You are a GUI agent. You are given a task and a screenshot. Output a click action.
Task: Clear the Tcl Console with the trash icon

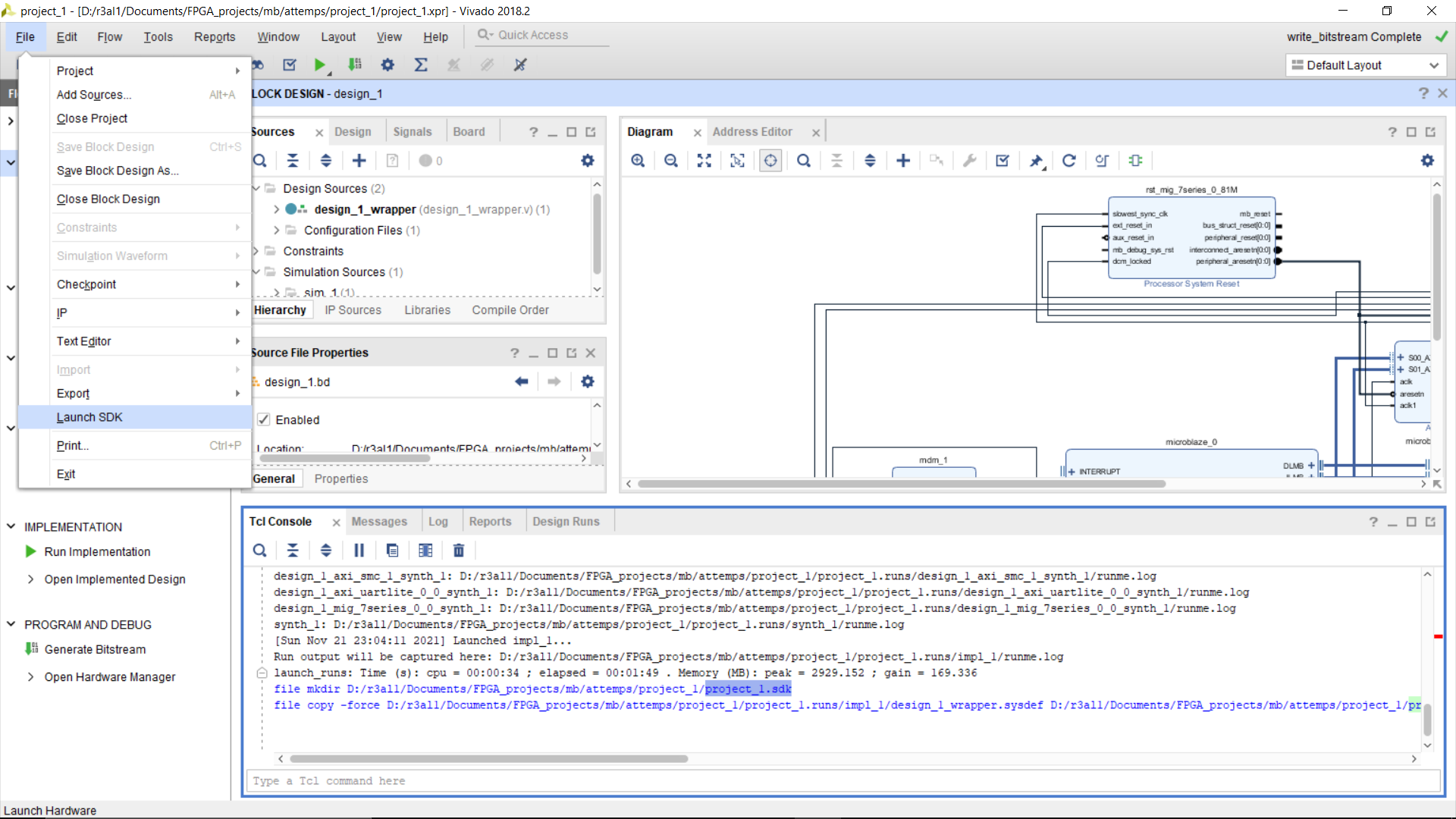pos(459,551)
